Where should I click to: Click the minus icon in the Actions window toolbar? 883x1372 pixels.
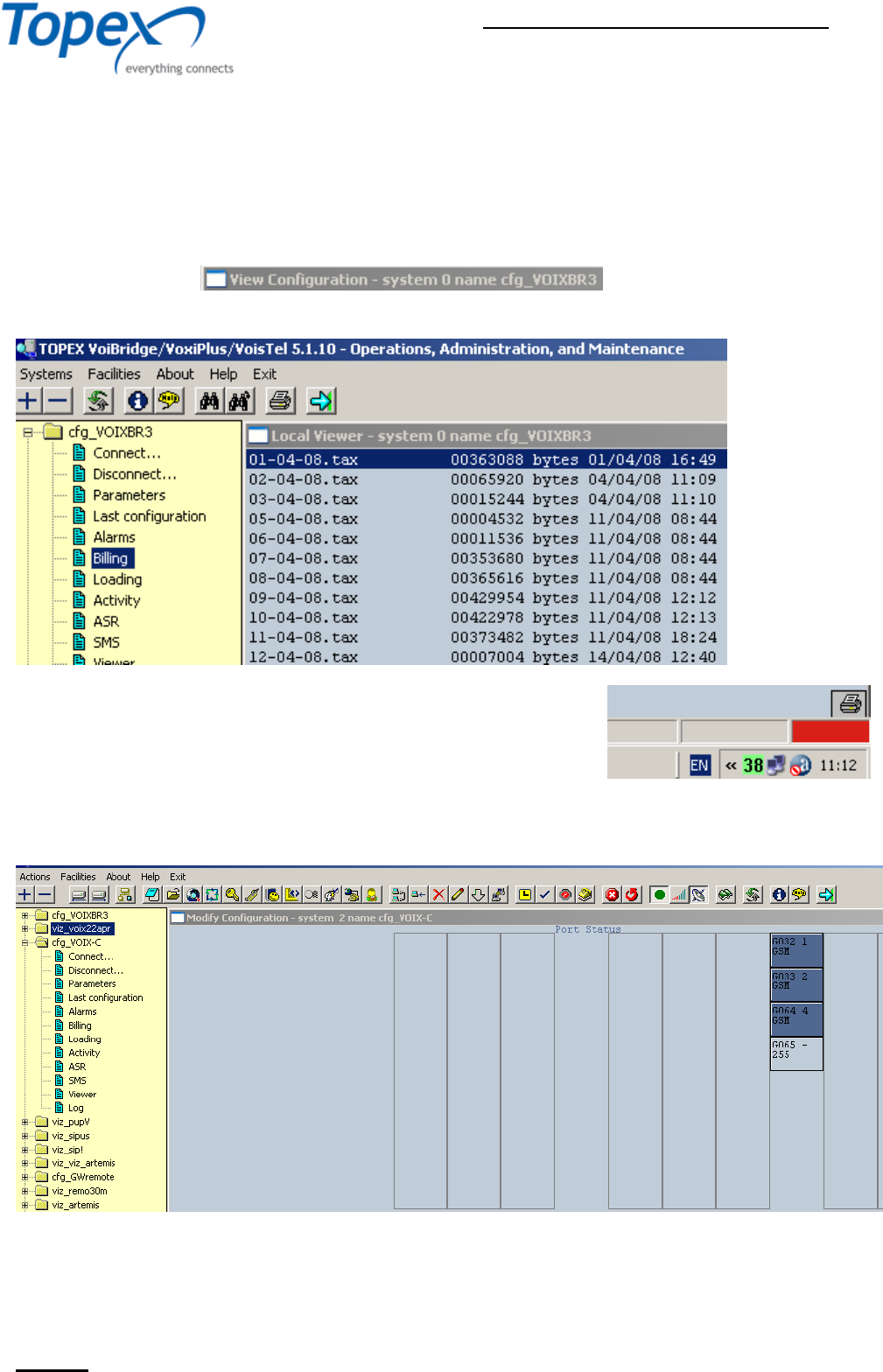[x=46, y=894]
